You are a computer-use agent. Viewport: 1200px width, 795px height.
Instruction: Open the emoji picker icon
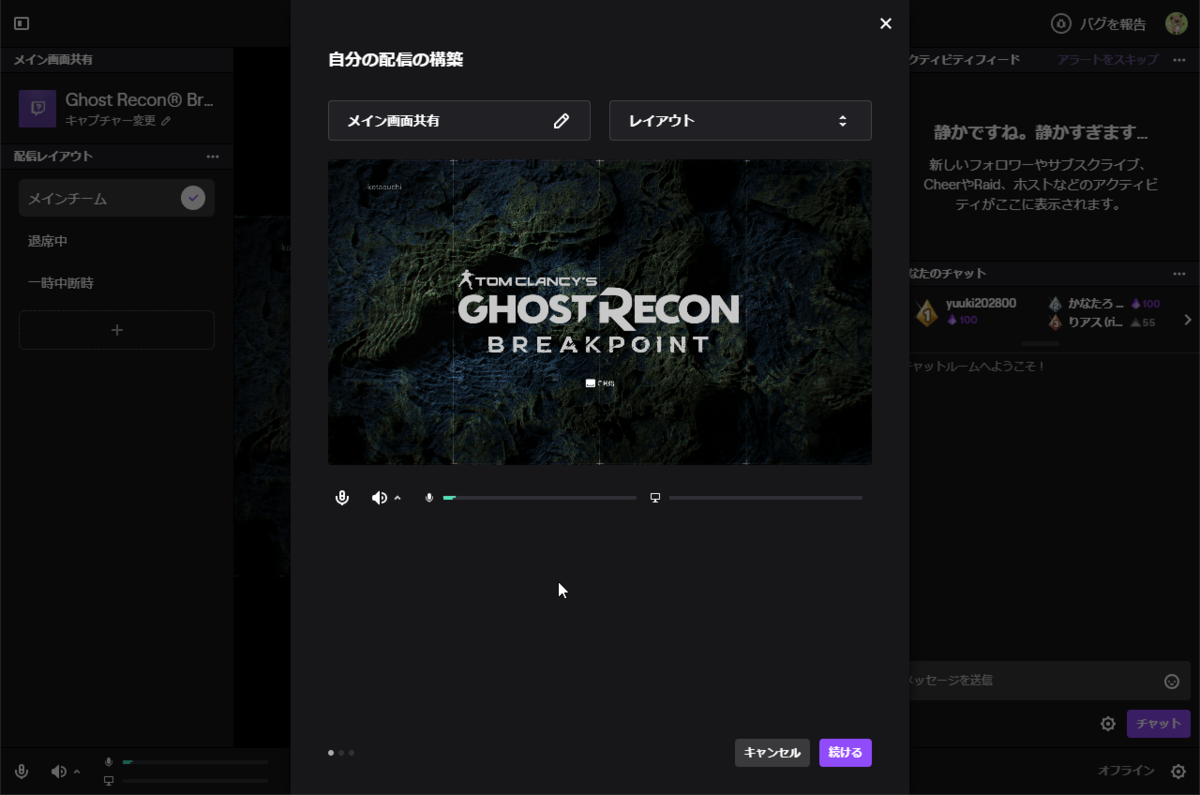1172,681
